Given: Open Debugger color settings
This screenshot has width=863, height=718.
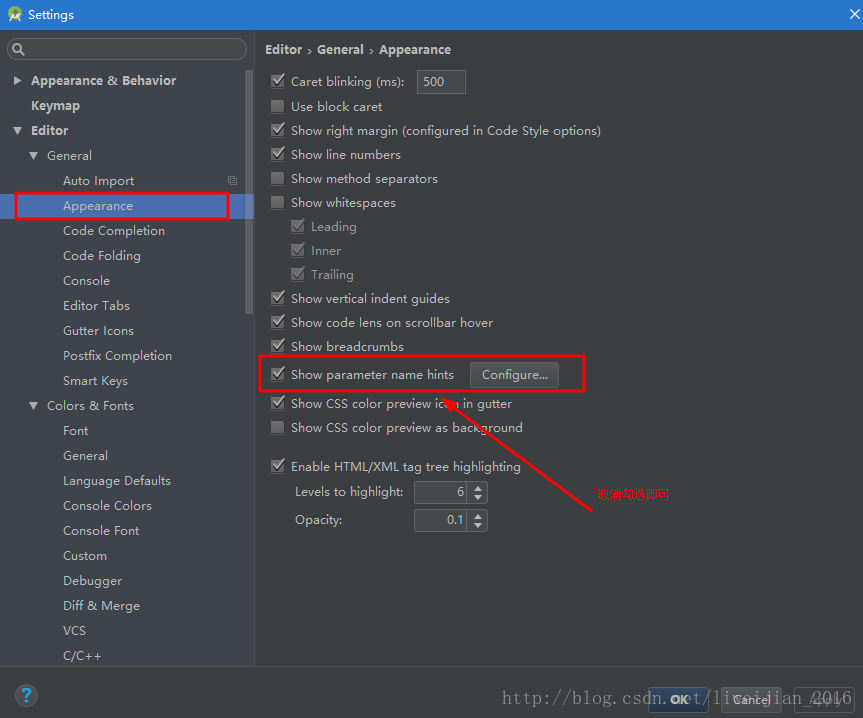Looking at the screenshot, I should point(92,580).
